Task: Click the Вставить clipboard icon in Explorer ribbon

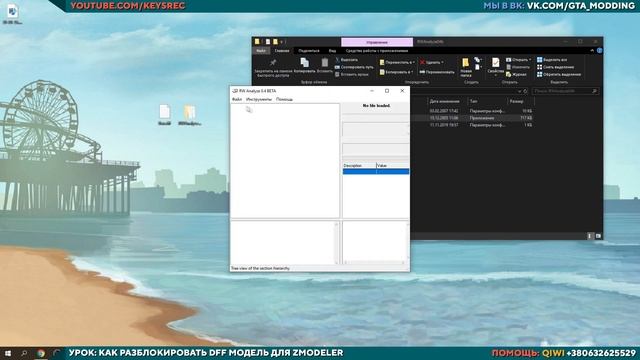Action: tap(324, 62)
